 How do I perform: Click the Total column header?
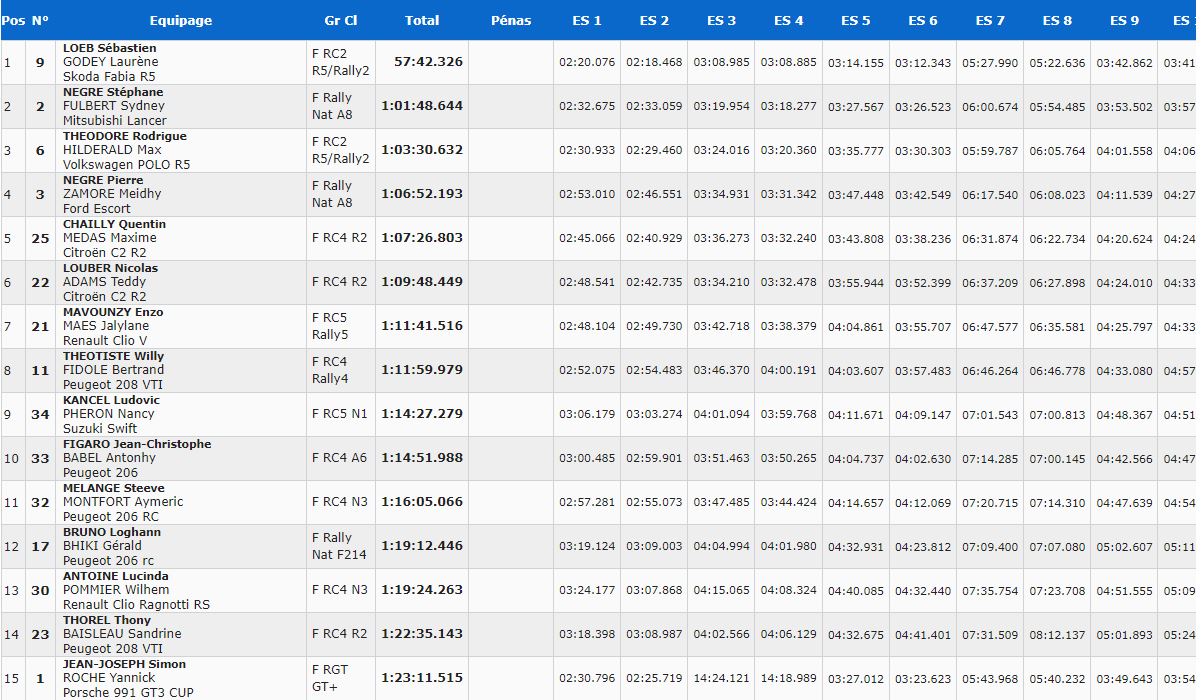422,20
